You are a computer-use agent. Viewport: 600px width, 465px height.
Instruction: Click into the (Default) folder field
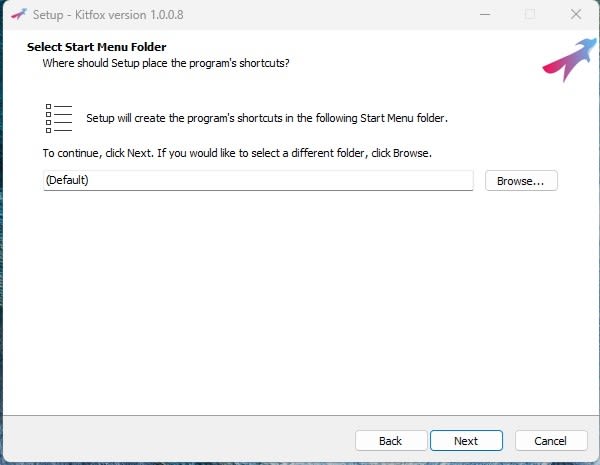click(x=258, y=180)
